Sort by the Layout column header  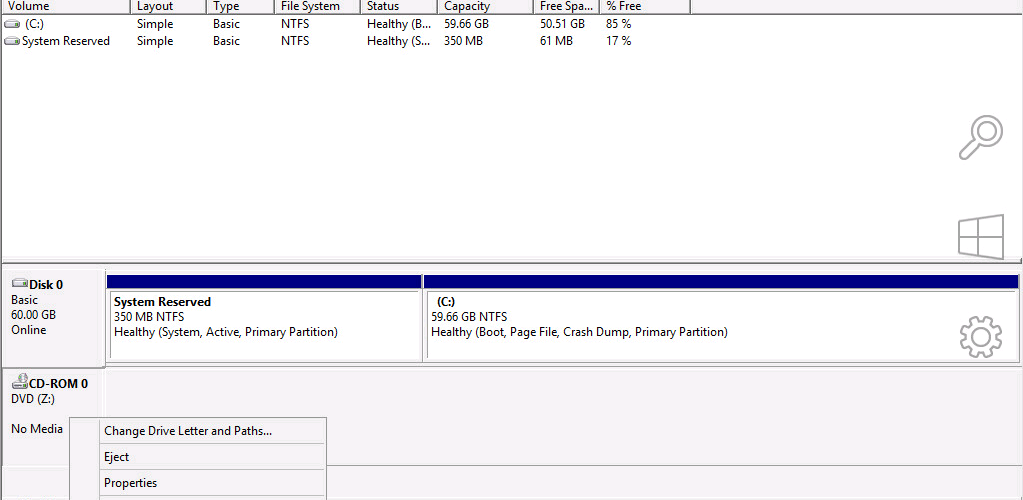[x=168, y=7]
